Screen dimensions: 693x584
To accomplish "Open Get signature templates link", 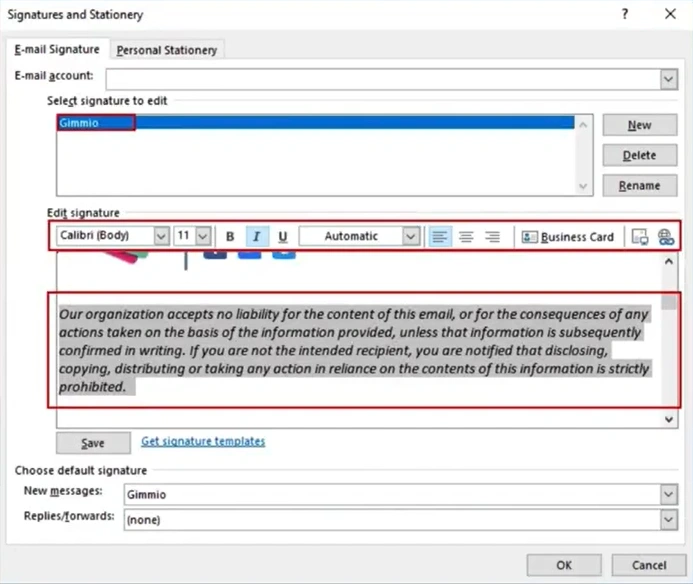I will [x=203, y=441].
